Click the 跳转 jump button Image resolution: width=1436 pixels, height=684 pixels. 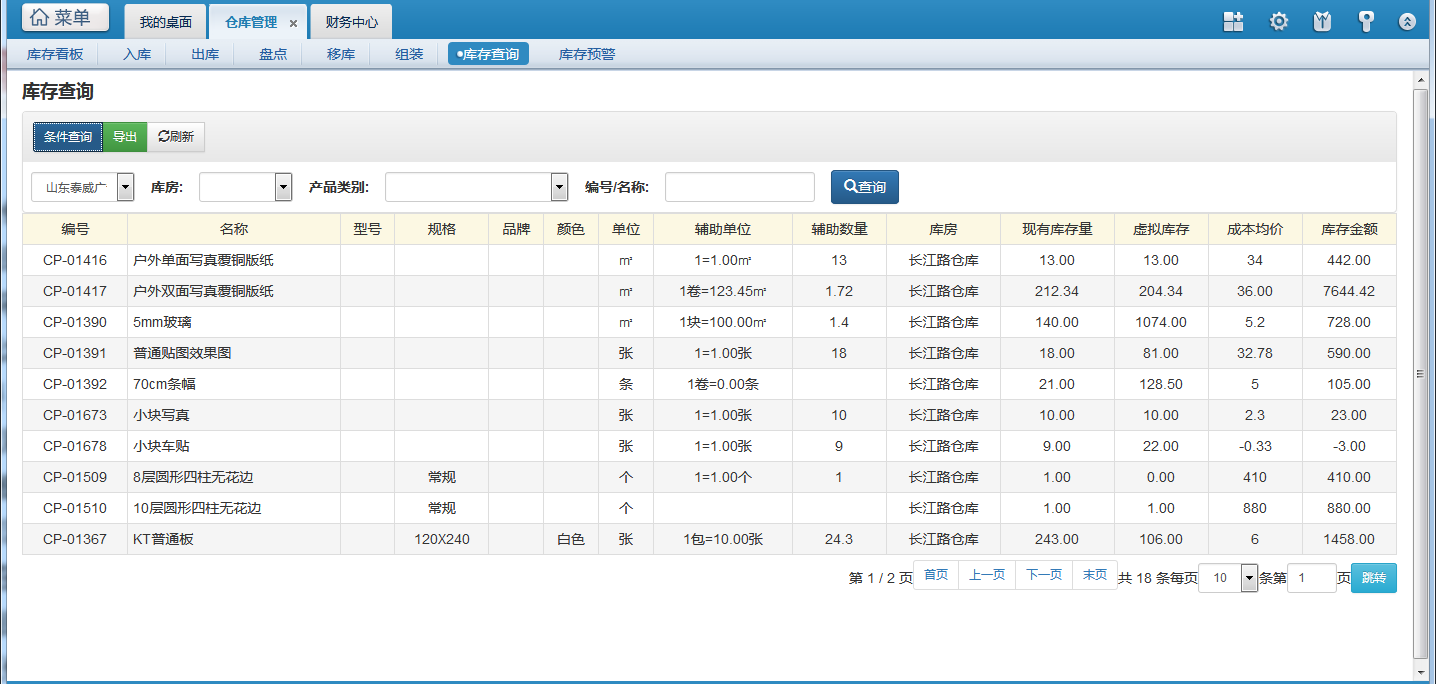click(x=1374, y=578)
